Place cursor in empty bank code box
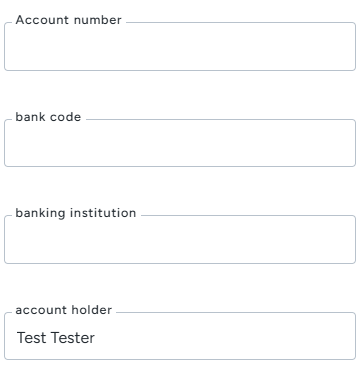 tap(180, 145)
